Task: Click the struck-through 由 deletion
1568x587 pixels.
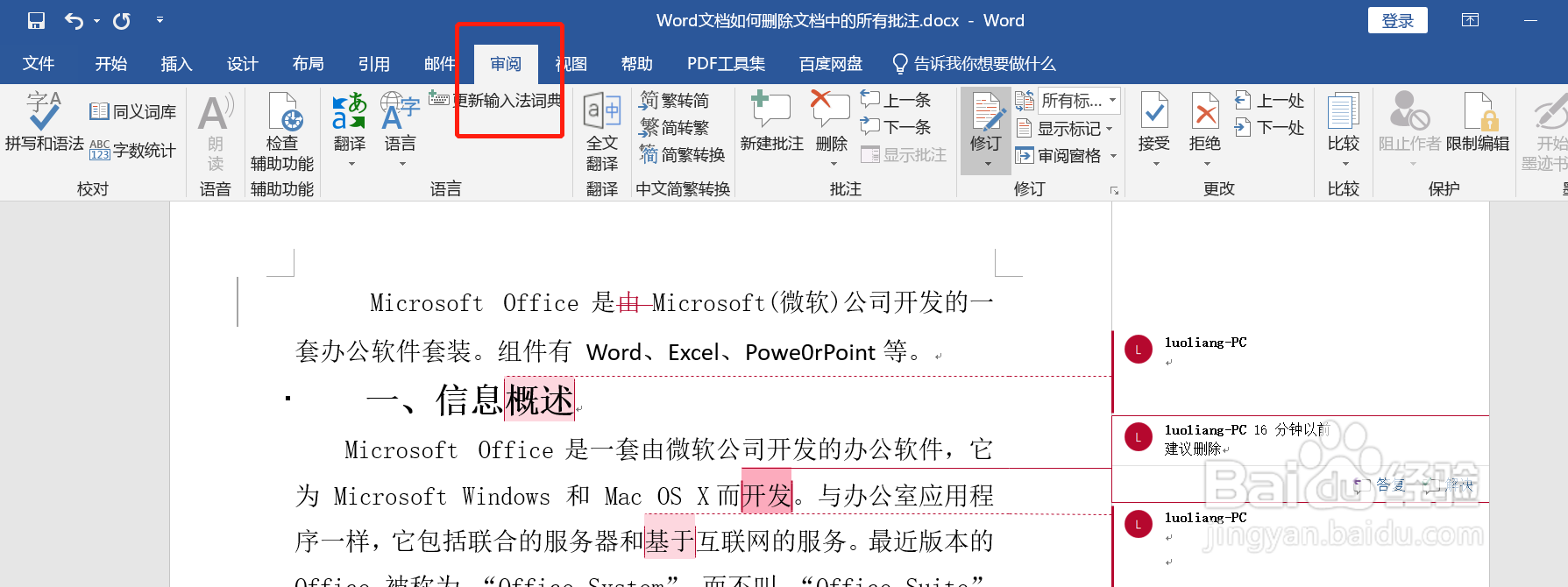Action: [x=629, y=302]
